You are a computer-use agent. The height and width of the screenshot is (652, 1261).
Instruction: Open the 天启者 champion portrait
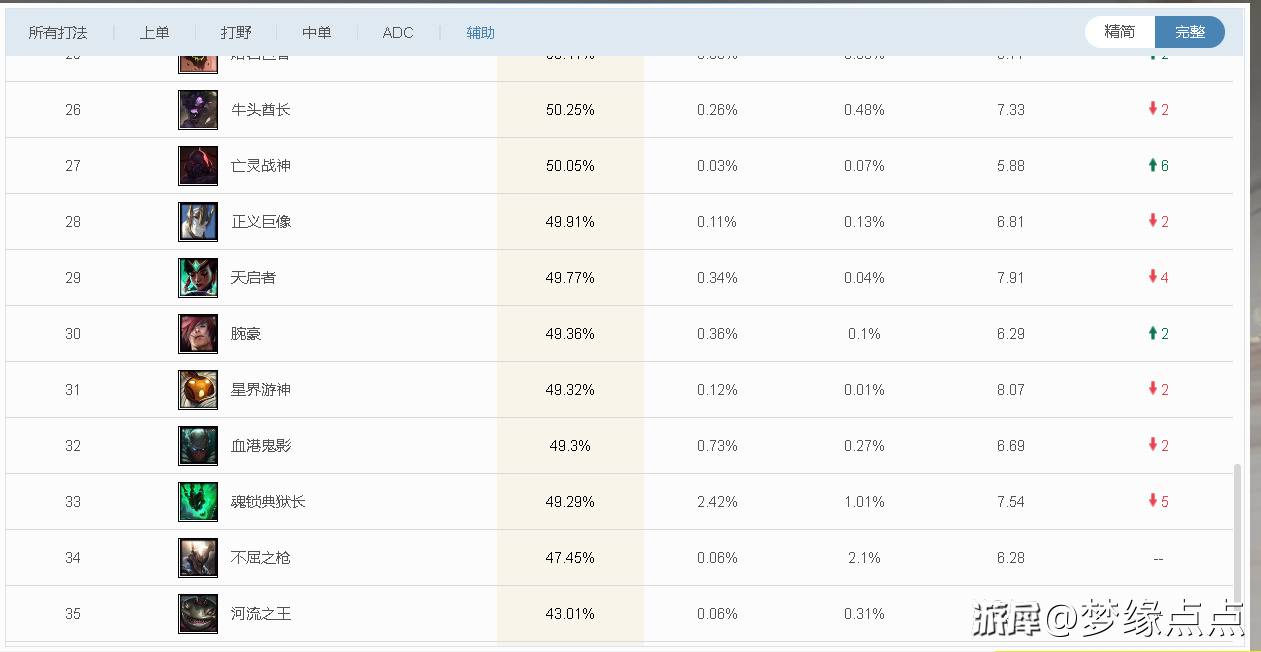[198, 278]
